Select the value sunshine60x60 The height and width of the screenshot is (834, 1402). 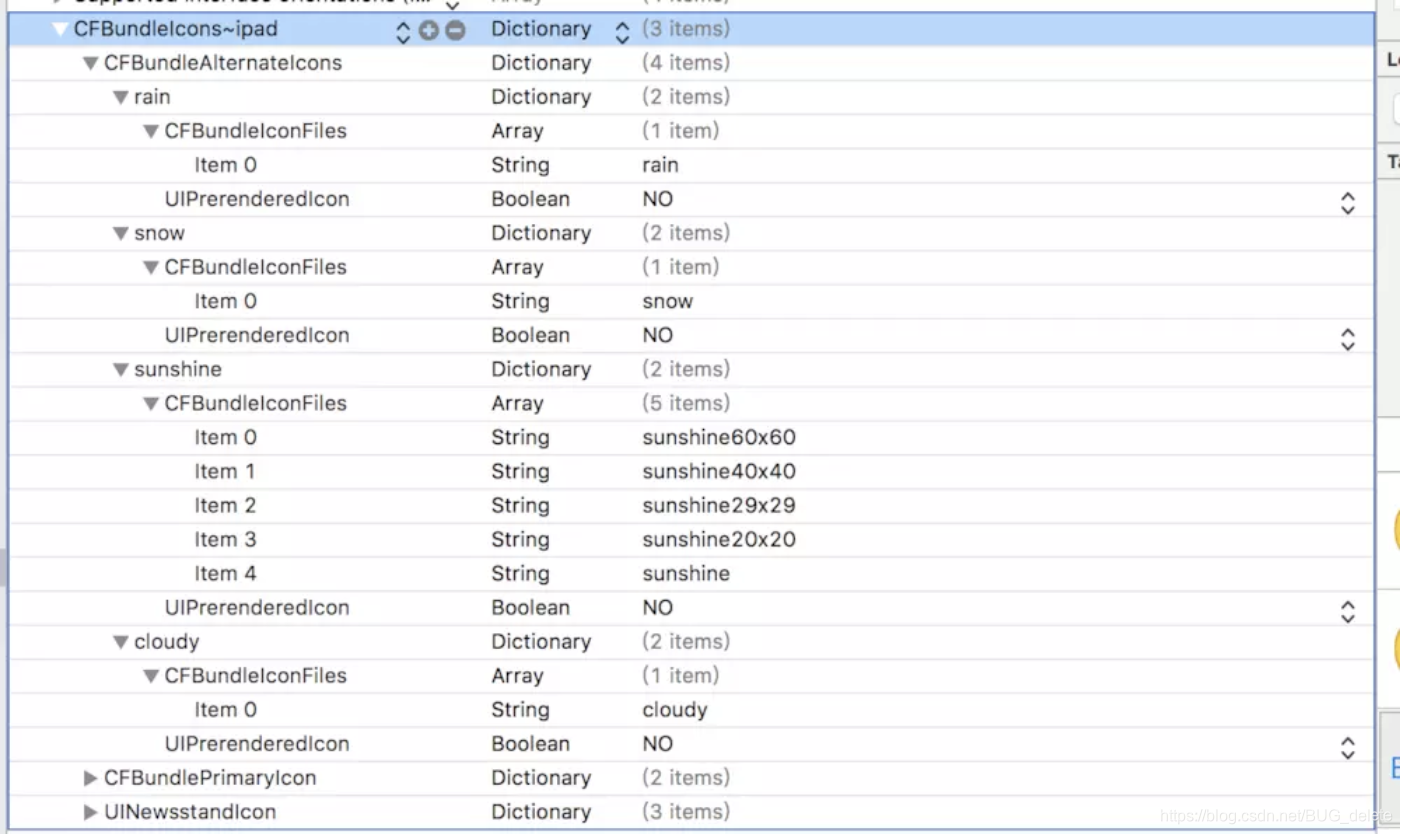click(x=719, y=437)
